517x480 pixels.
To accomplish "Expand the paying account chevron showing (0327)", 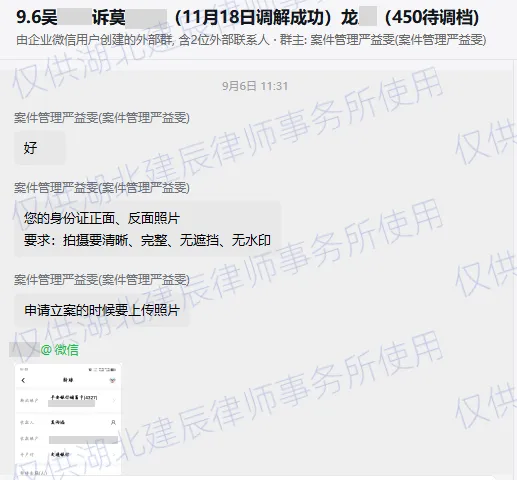I will (x=114, y=400).
